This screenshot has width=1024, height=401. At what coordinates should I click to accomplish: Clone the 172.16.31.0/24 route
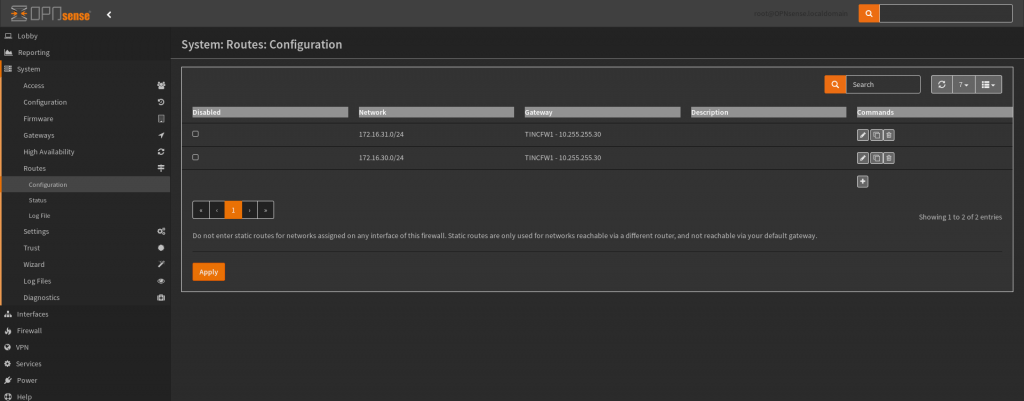[876, 134]
